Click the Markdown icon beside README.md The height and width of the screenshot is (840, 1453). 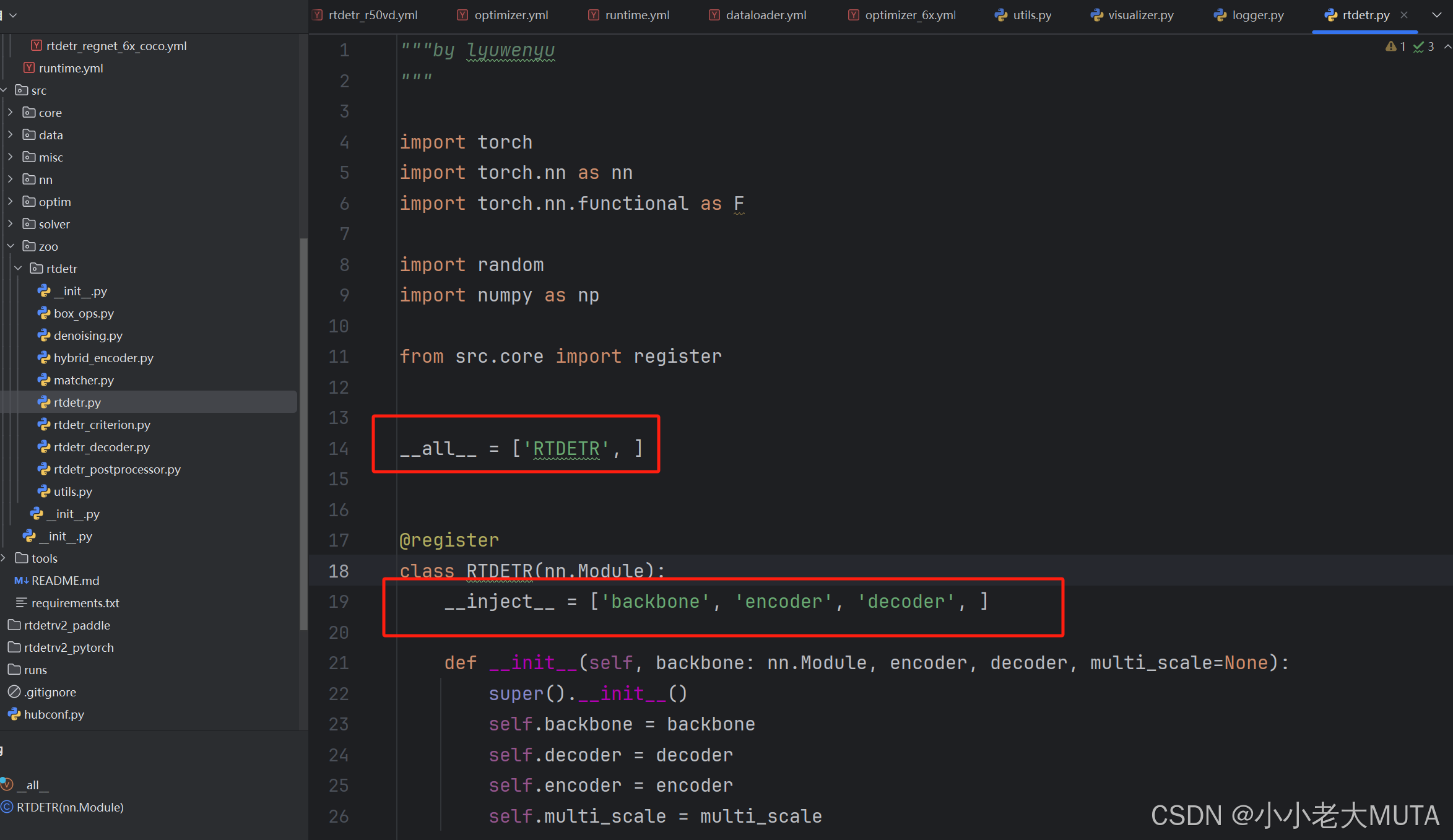[21, 581]
